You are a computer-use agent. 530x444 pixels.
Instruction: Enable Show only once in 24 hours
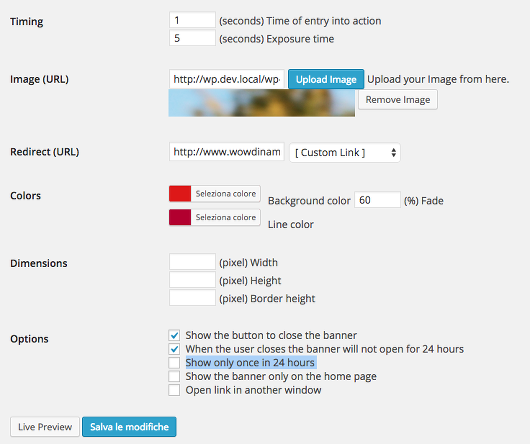(174, 363)
